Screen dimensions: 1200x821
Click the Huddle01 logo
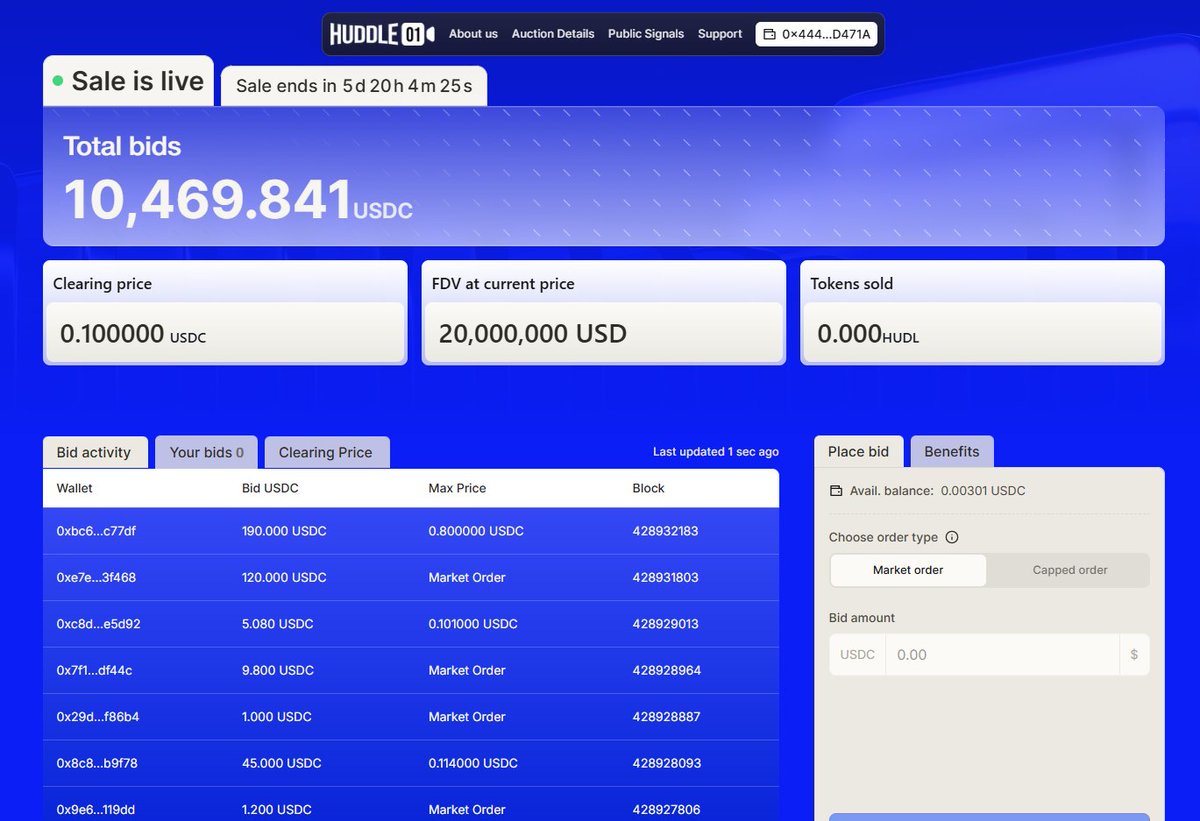point(384,34)
